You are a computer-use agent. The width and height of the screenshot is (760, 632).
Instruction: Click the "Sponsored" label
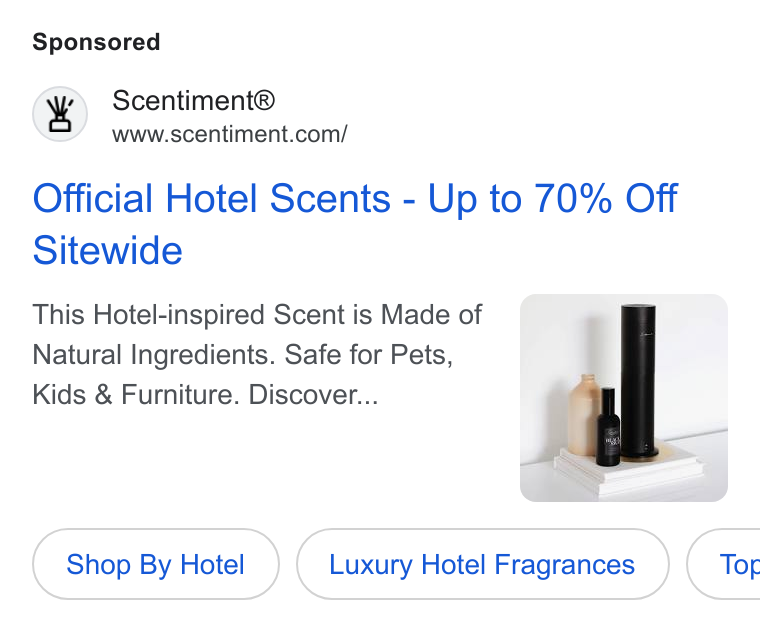coord(96,42)
